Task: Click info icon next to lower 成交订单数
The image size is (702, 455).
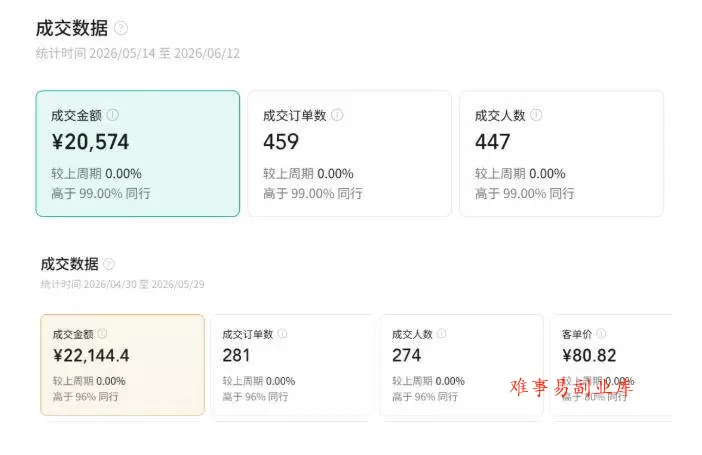Action: [x=283, y=334]
